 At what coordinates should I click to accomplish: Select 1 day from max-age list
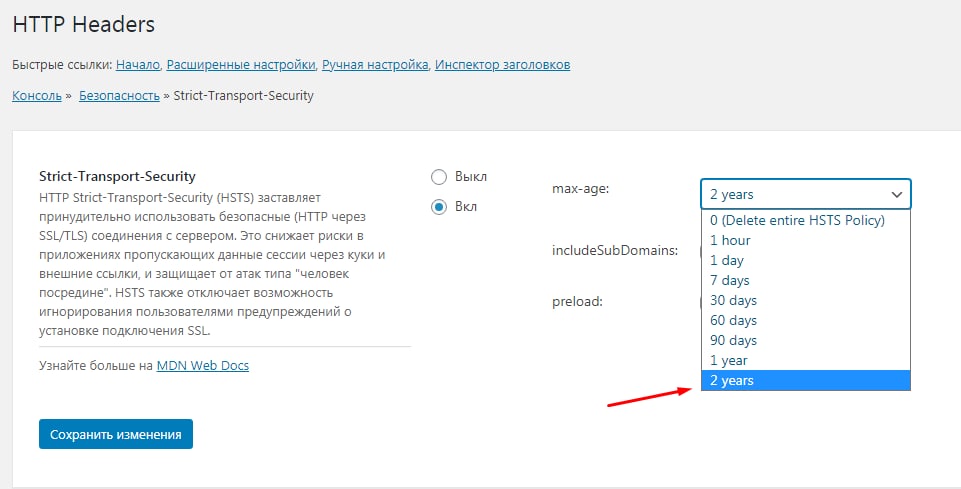(x=729, y=260)
